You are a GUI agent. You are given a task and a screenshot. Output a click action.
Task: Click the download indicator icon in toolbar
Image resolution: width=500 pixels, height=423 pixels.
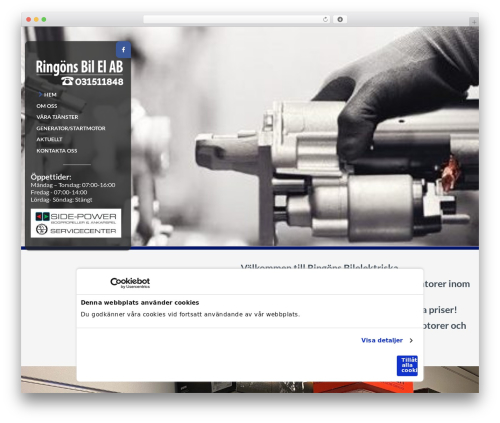340,19
